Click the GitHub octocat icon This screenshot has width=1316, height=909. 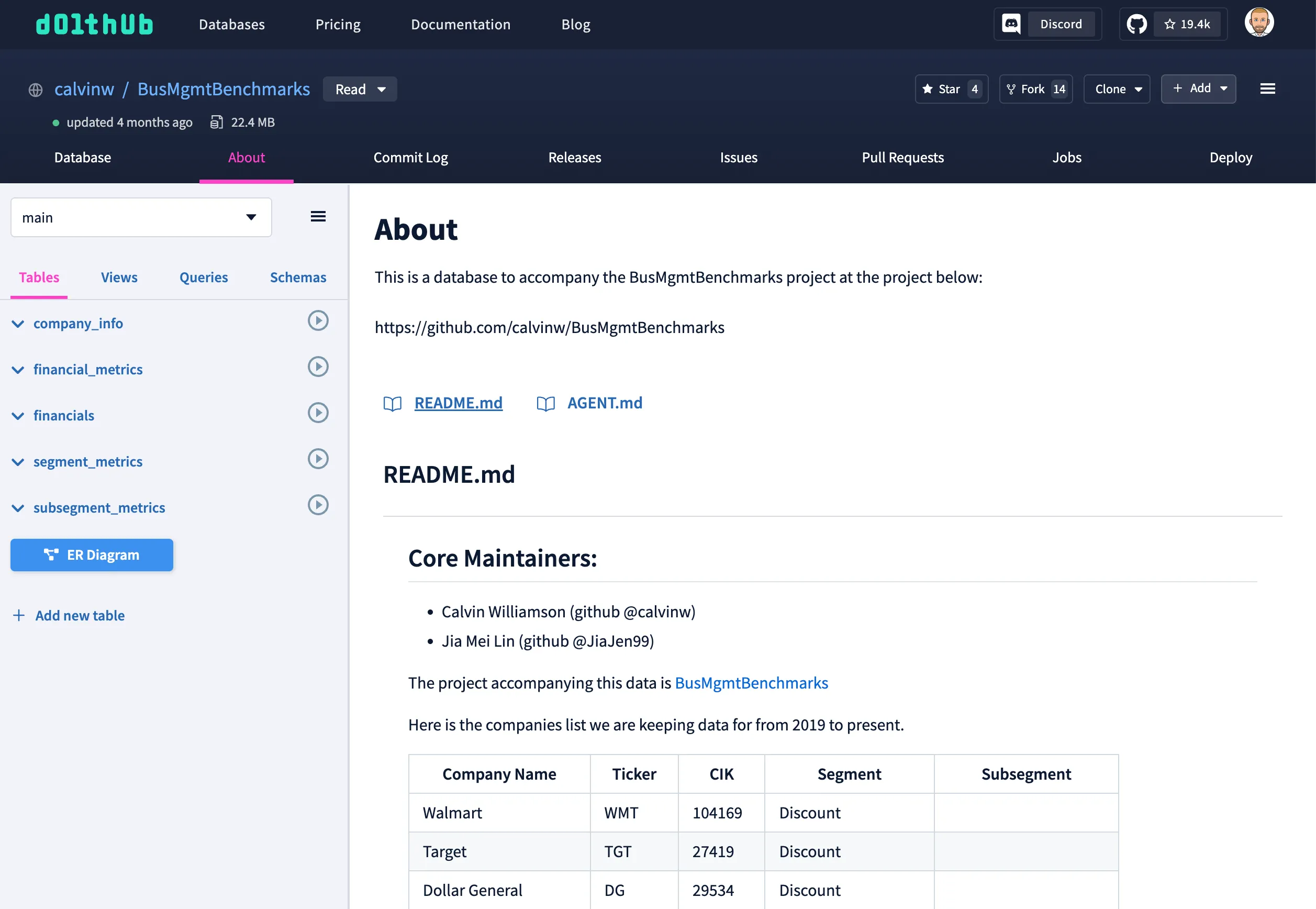(x=1136, y=24)
